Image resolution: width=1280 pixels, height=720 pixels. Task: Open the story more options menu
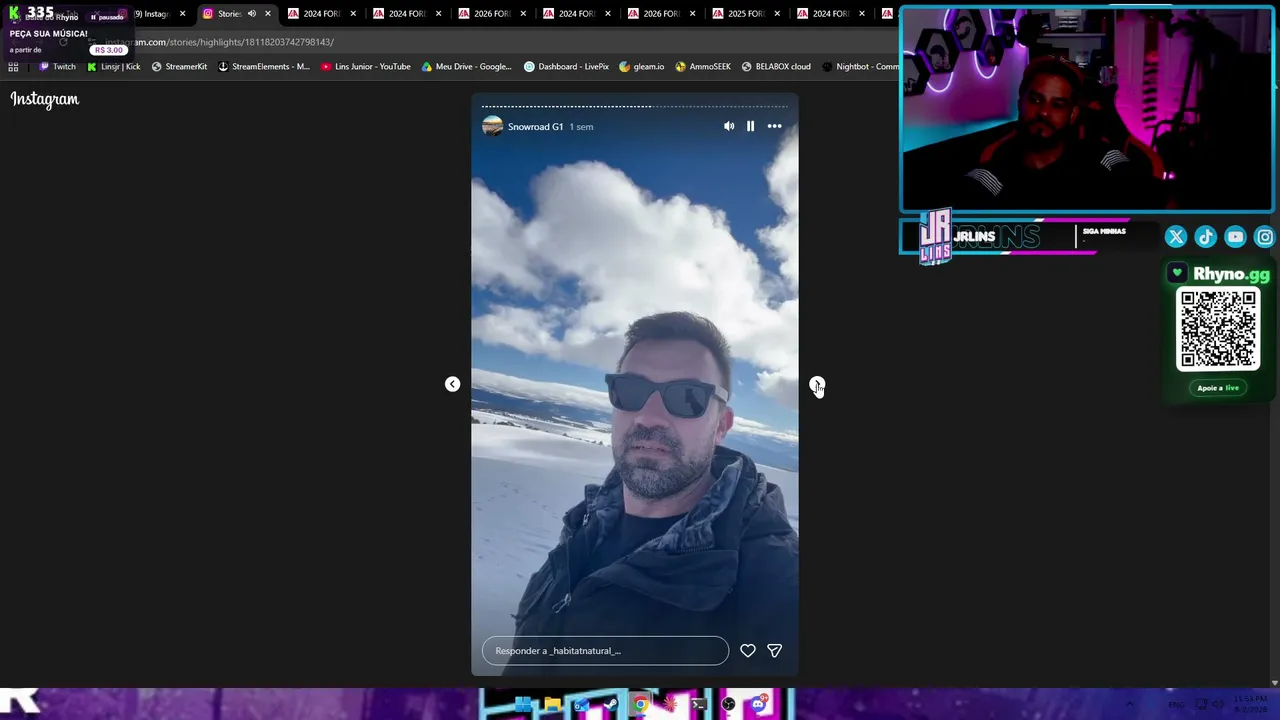click(x=774, y=126)
